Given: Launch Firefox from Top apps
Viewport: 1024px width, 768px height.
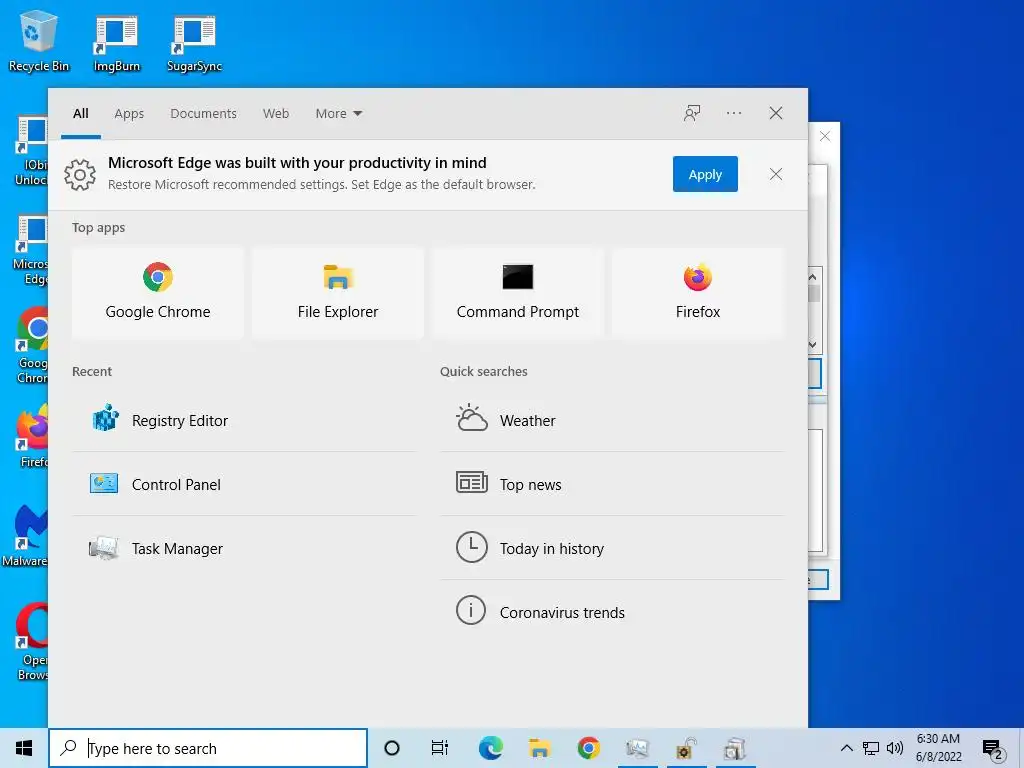Looking at the screenshot, I should (697, 293).
